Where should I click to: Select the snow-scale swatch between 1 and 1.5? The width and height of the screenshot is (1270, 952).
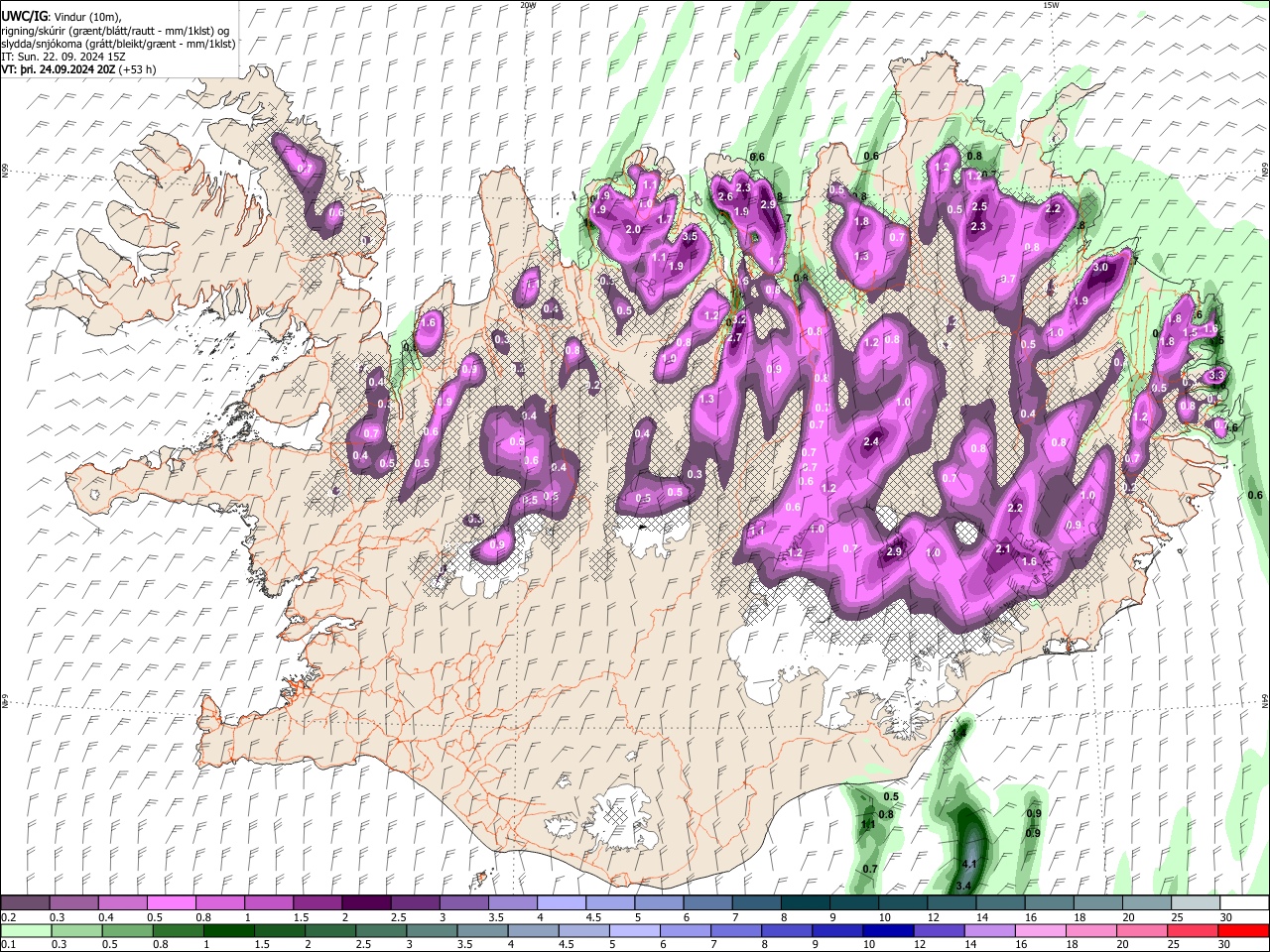tap(269, 903)
